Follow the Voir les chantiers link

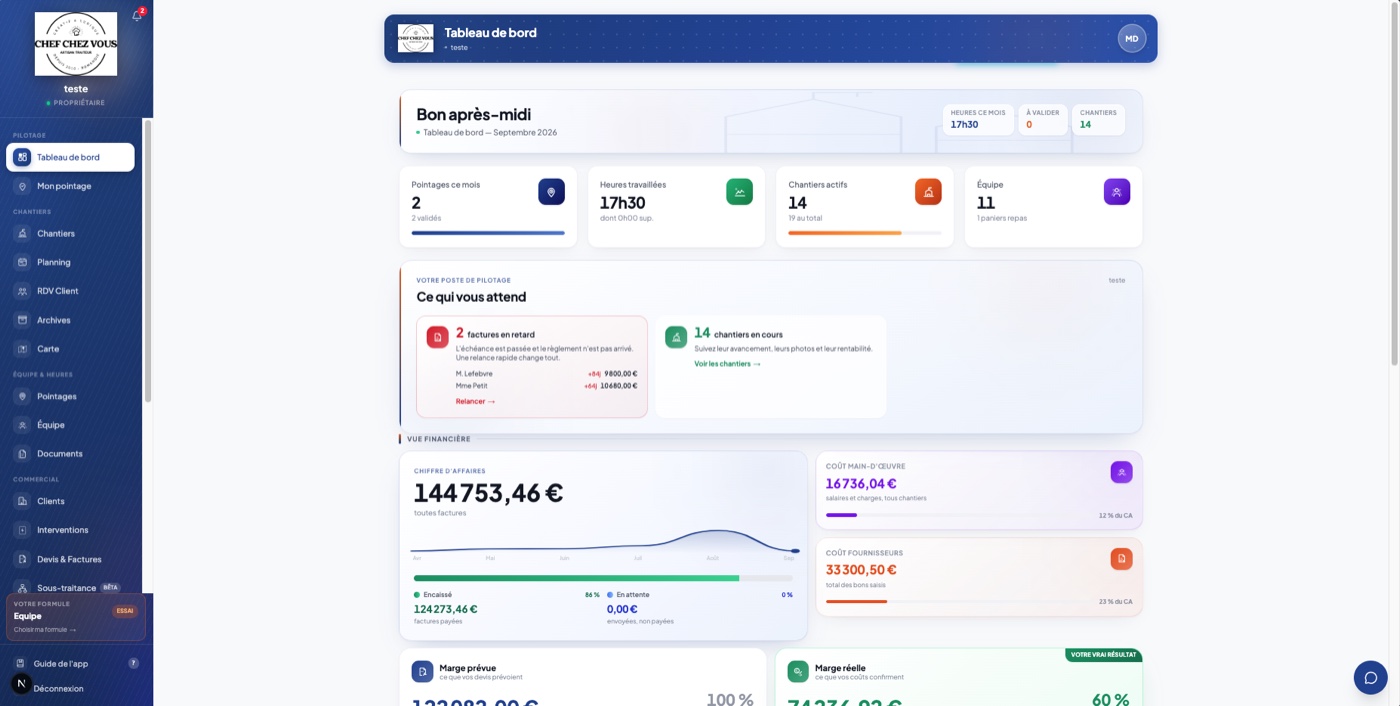(727, 364)
